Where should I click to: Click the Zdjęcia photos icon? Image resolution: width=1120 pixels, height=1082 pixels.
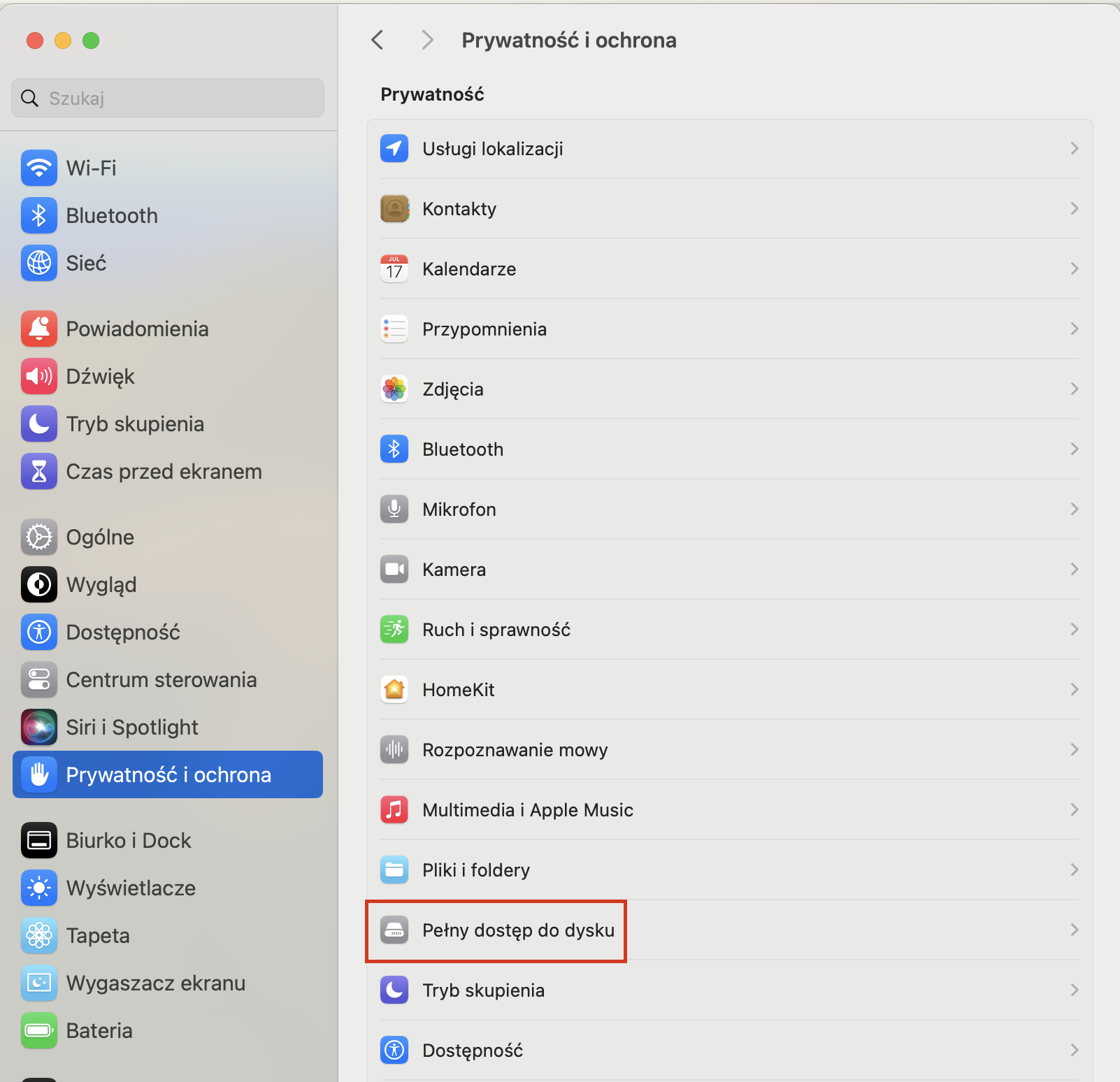[x=394, y=389]
